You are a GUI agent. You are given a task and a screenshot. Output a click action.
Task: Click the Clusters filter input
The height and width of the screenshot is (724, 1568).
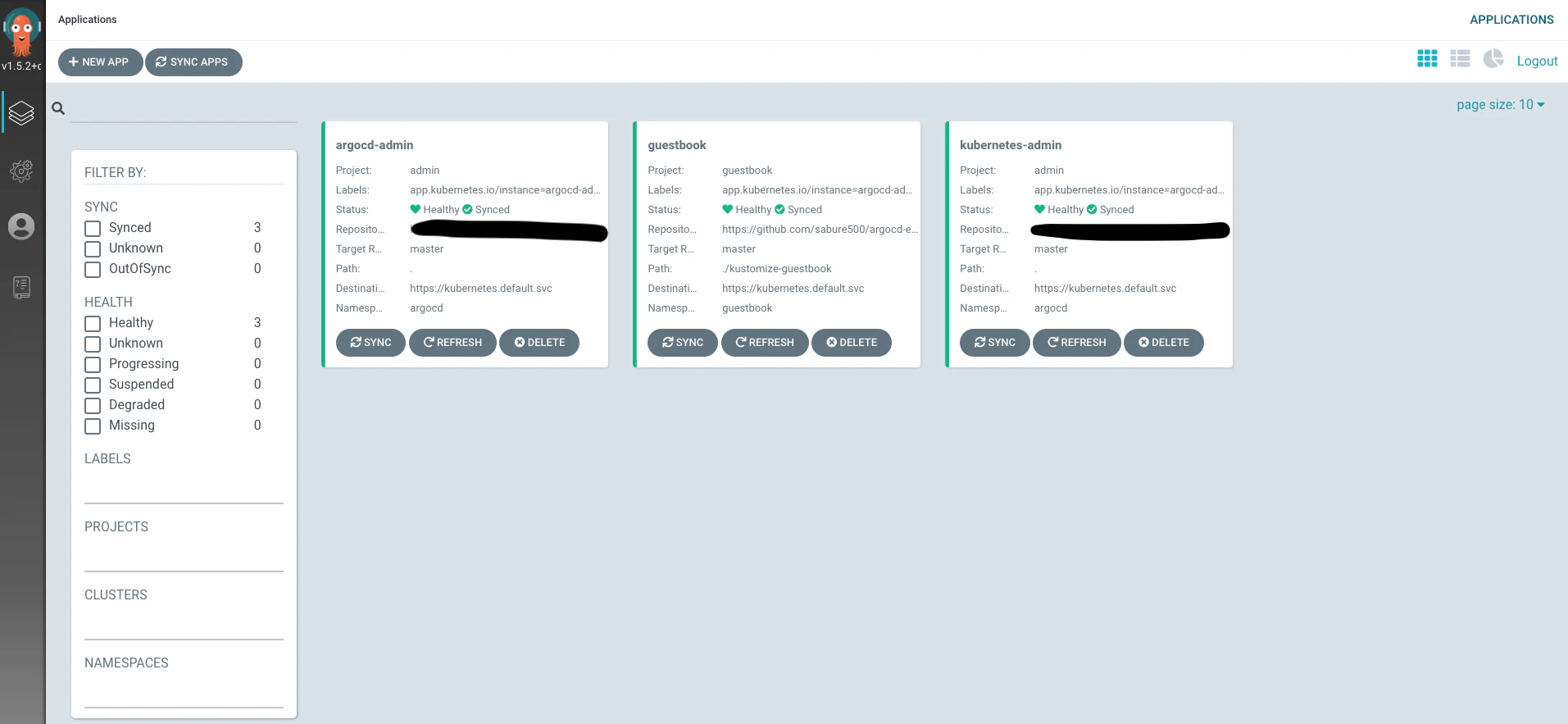pos(184,625)
